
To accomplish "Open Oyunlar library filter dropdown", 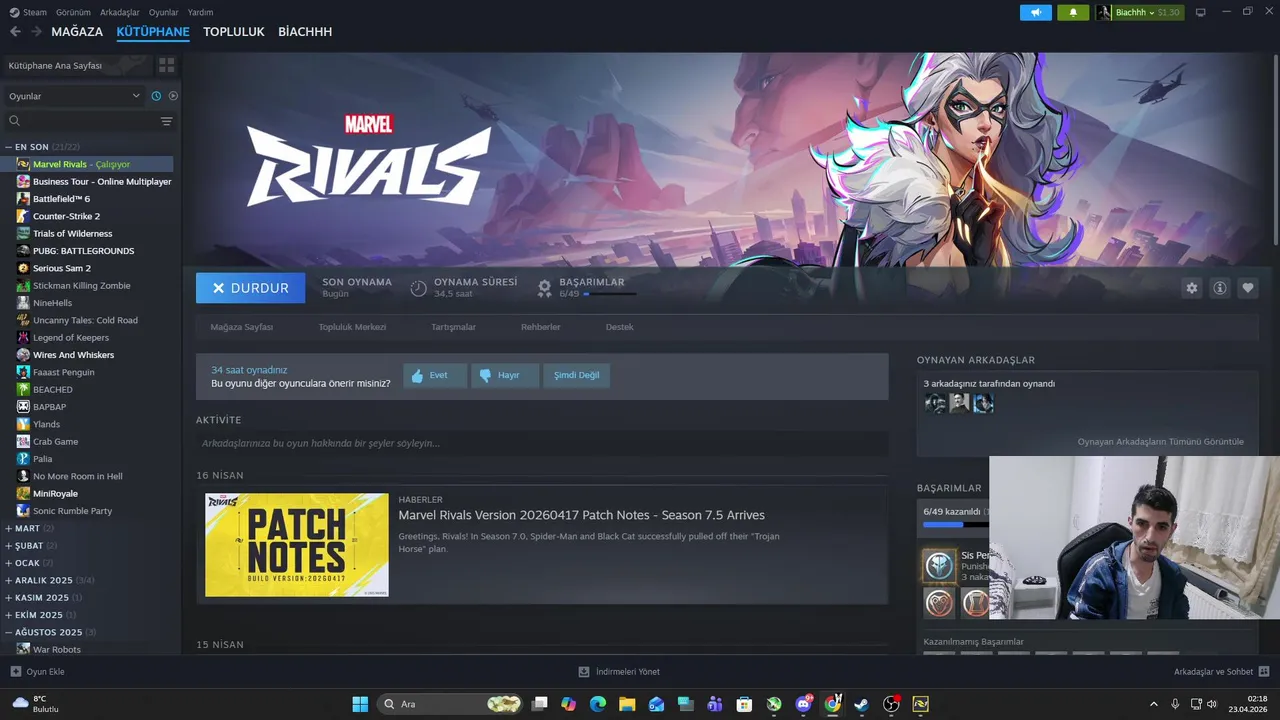I will coord(74,96).
